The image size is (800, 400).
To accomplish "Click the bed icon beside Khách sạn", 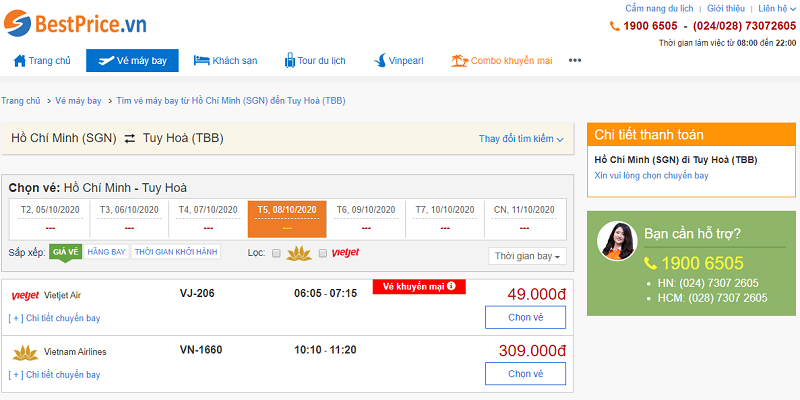I will 202,61.
